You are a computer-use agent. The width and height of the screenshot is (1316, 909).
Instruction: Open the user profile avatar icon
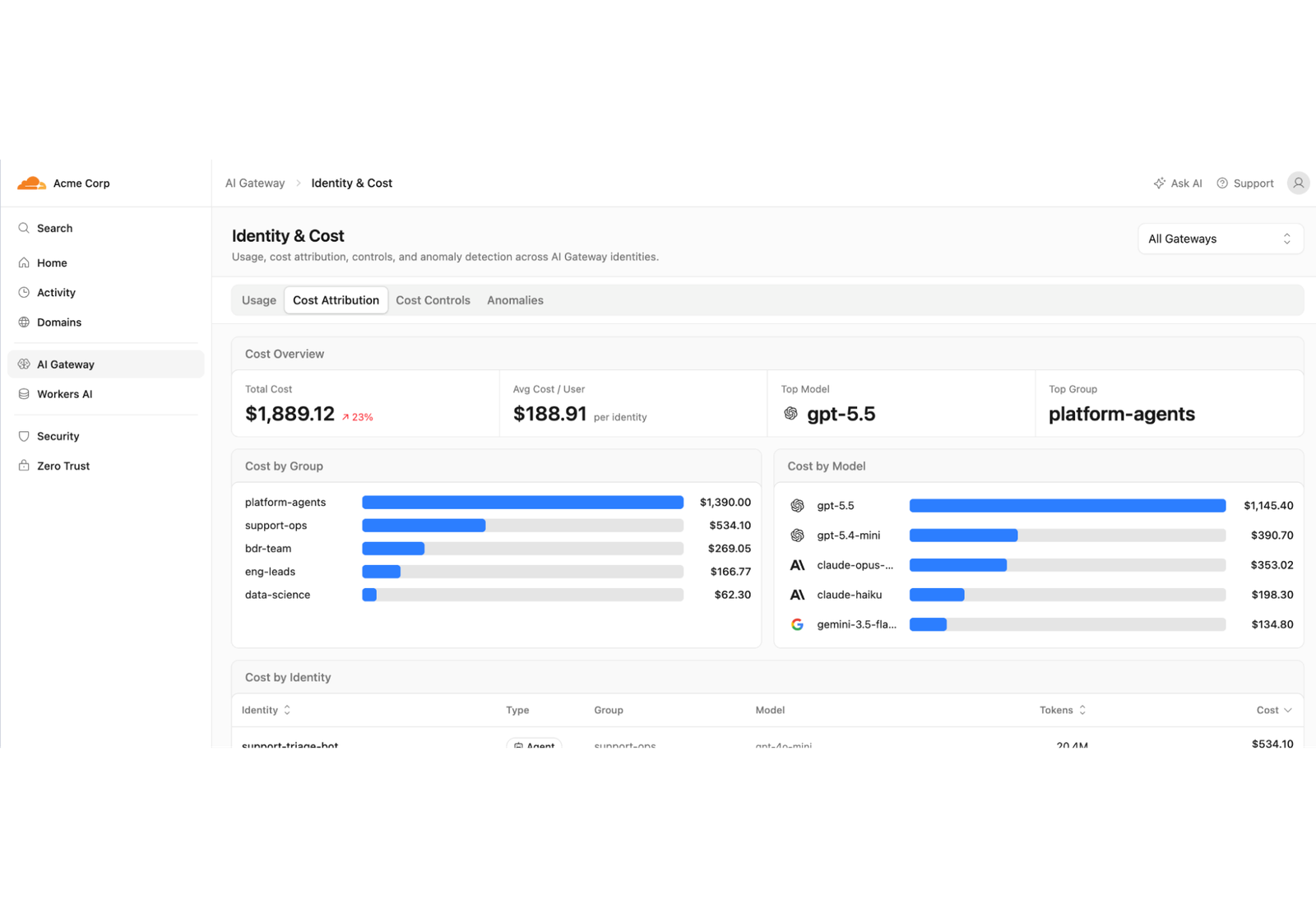1298,183
